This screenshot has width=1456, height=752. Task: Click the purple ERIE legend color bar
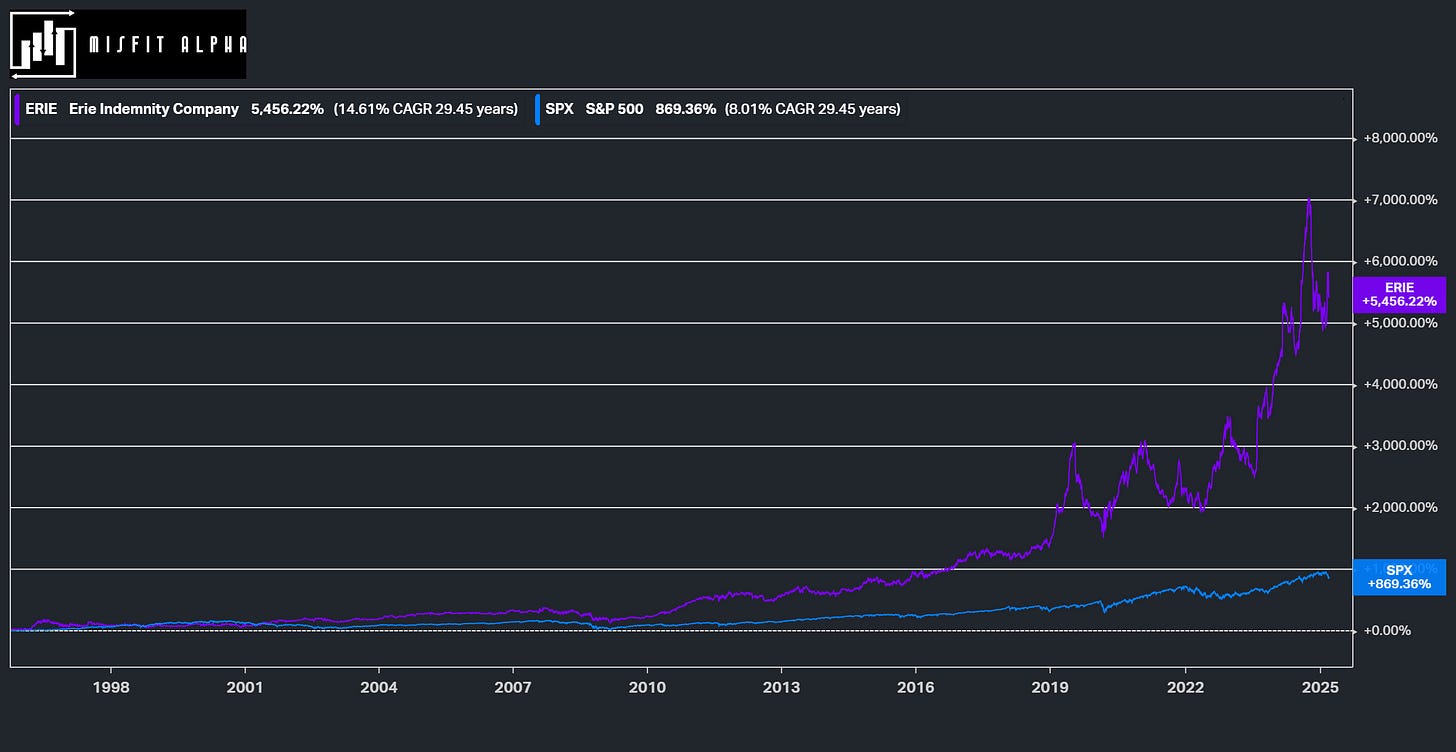click(x=17, y=108)
